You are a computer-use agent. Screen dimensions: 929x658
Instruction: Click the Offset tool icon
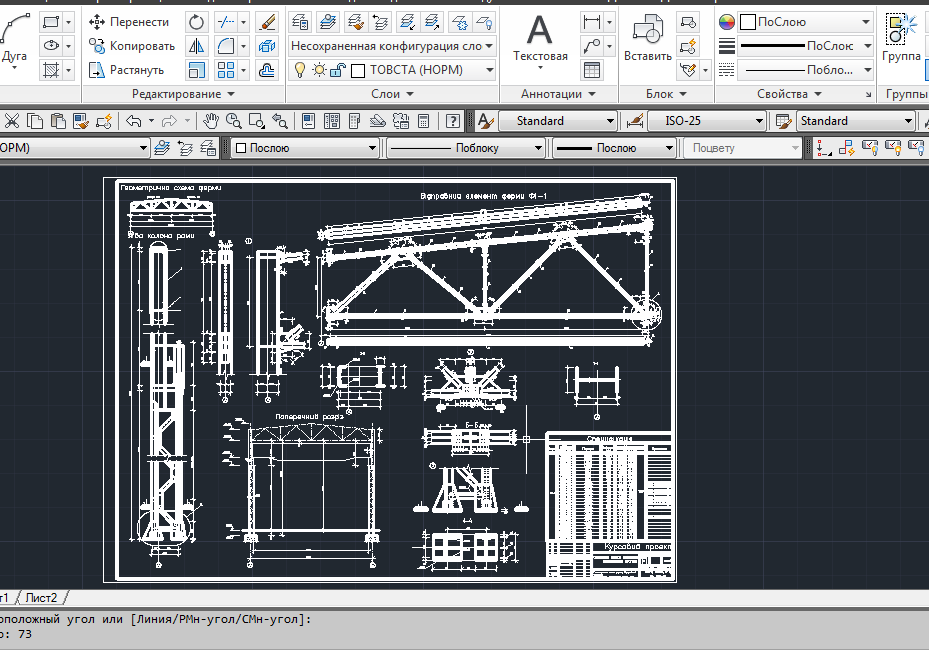click(267, 70)
